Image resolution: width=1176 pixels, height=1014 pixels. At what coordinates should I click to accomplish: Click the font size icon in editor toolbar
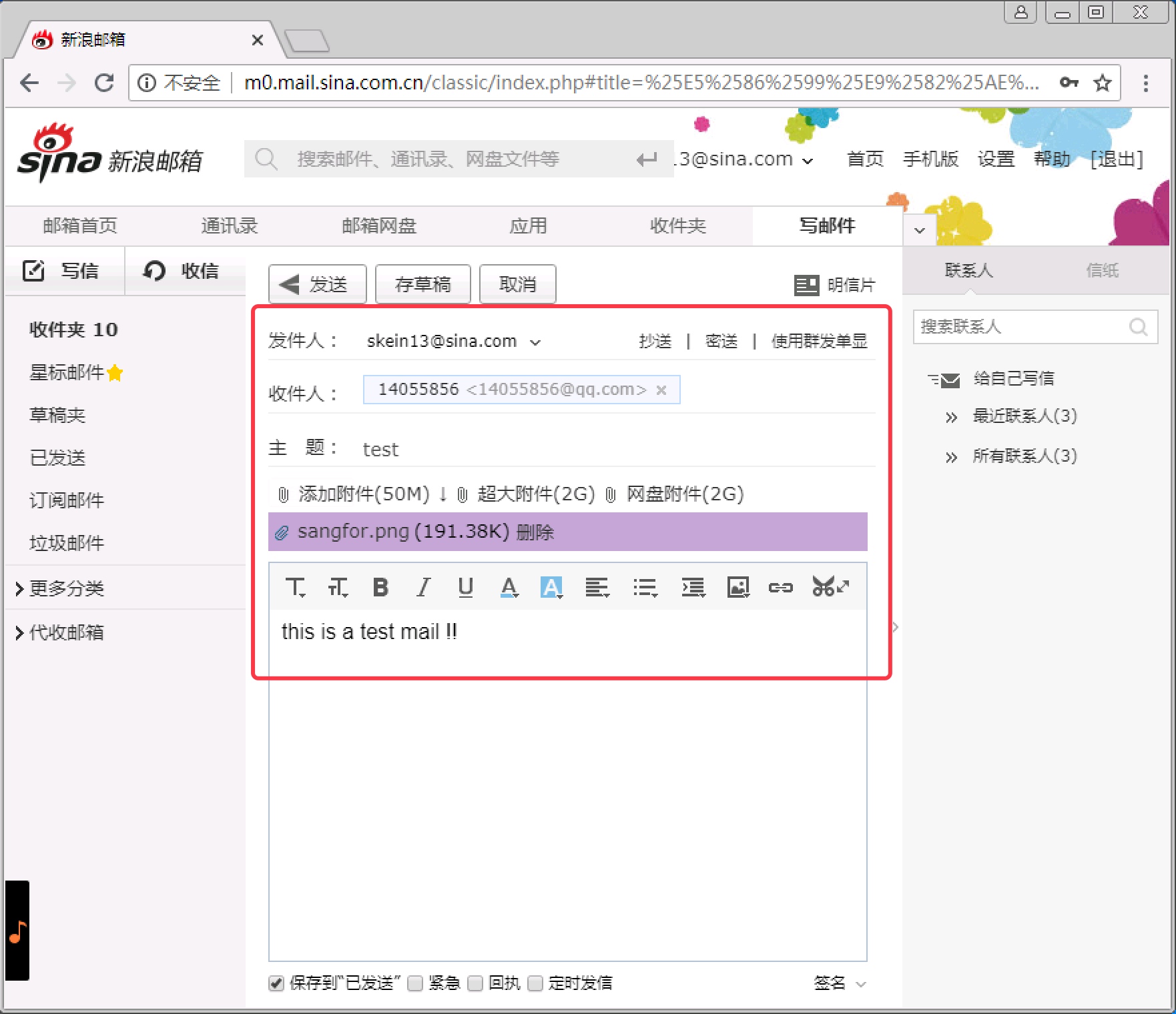tap(338, 587)
